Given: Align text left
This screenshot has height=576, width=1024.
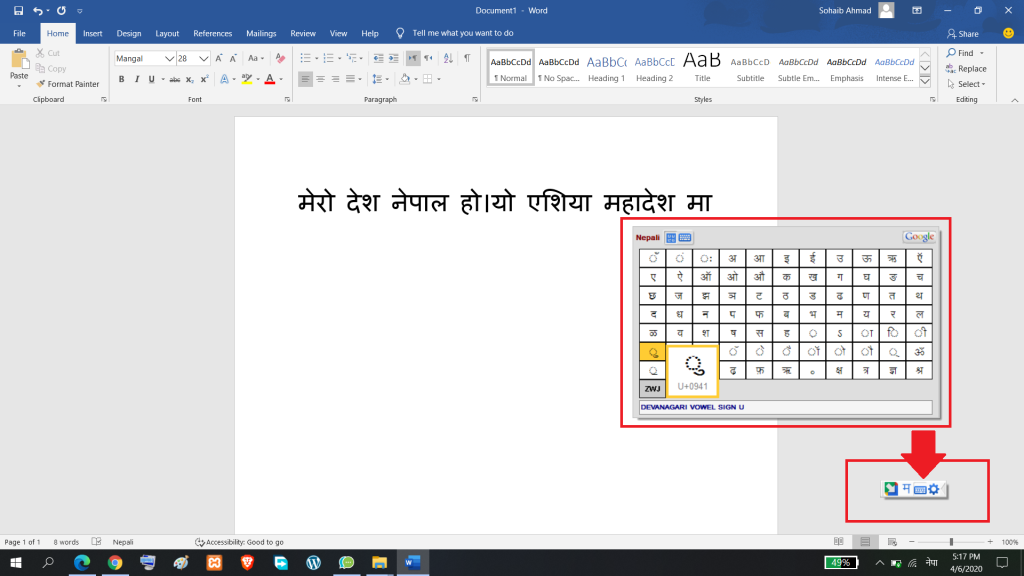Looking at the screenshot, I should pyautogui.click(x=305, y=79).
